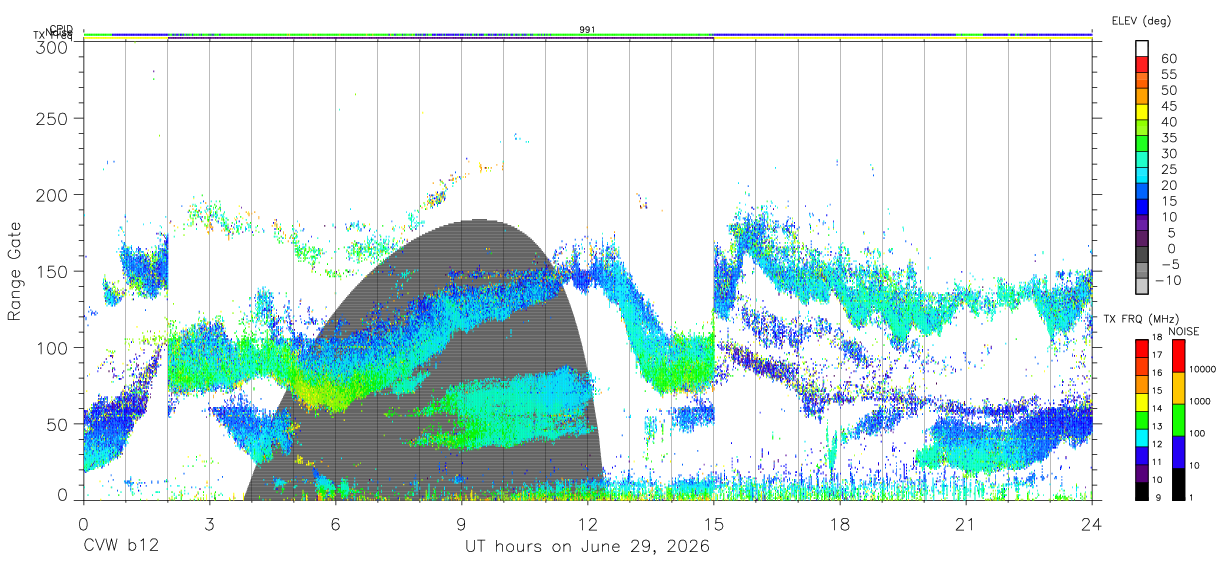Select the NOISE scale label 10000
The image size is (1228, 567).
1205,369
